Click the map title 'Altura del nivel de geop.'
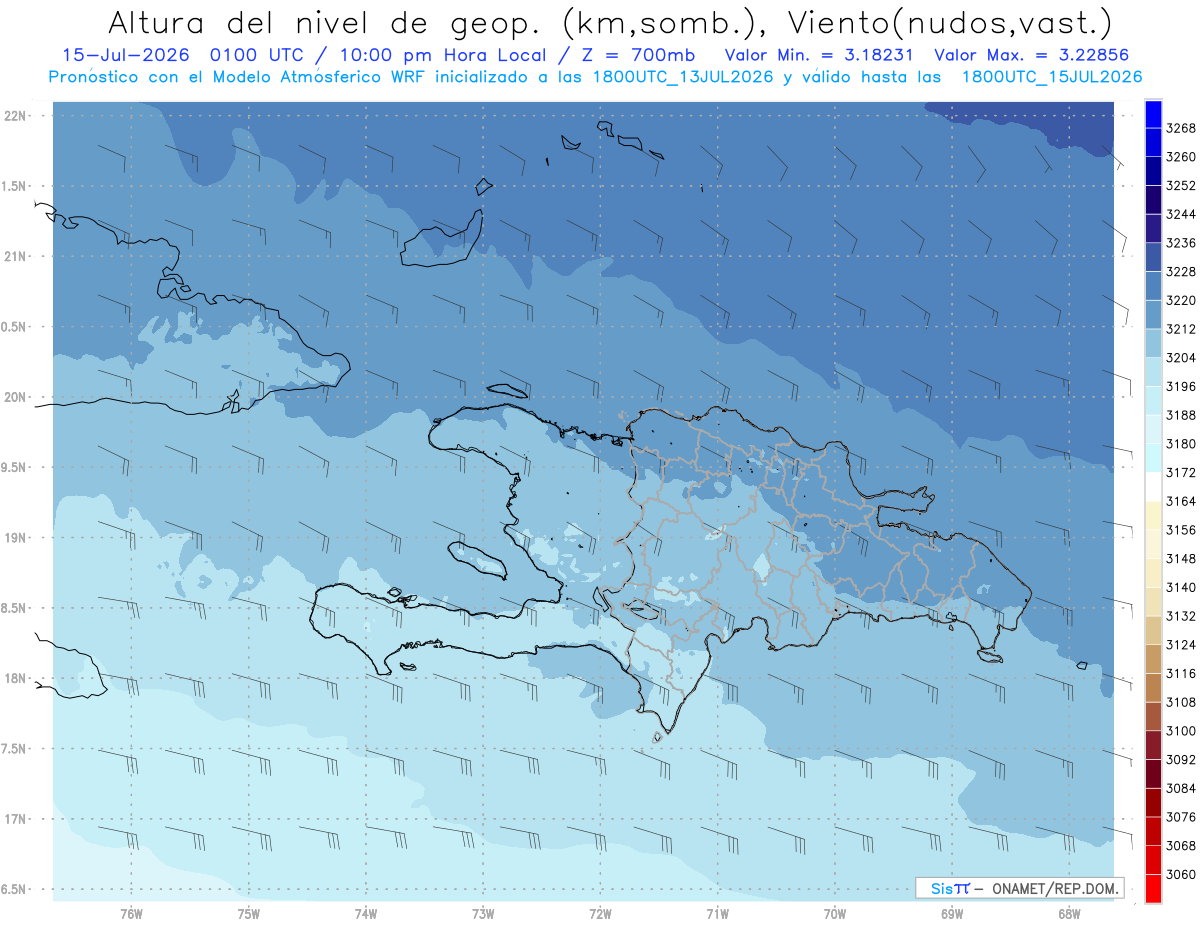This screenshot has height=927, width=1200. click(x=327, y=21)
